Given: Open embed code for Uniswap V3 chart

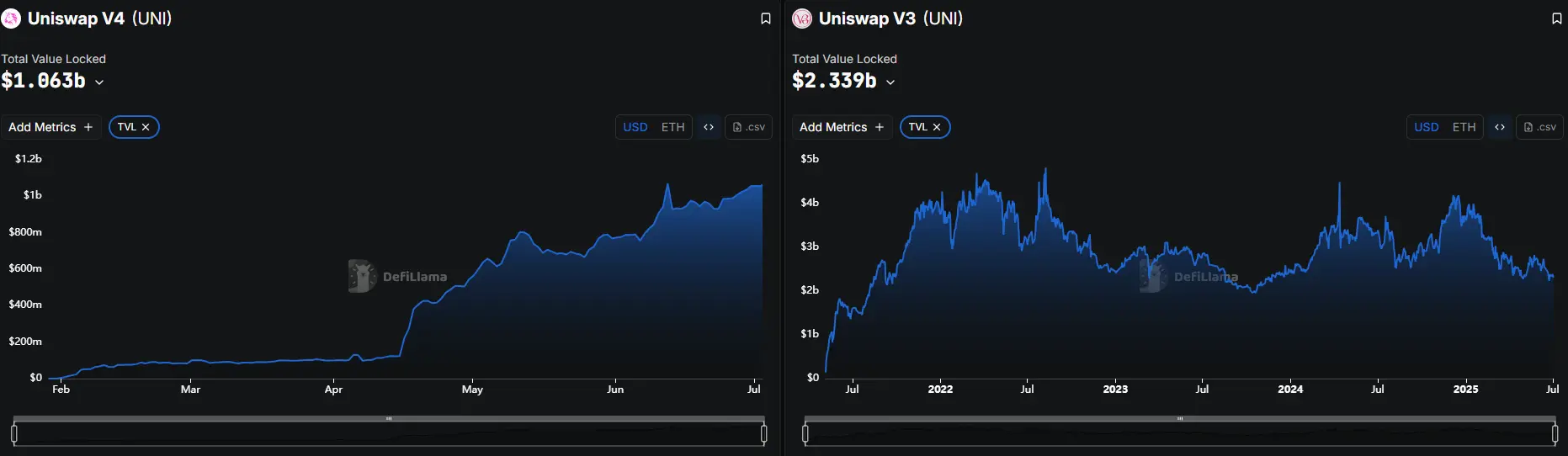Looking at the screenshot, I should tap(1500, 127).
